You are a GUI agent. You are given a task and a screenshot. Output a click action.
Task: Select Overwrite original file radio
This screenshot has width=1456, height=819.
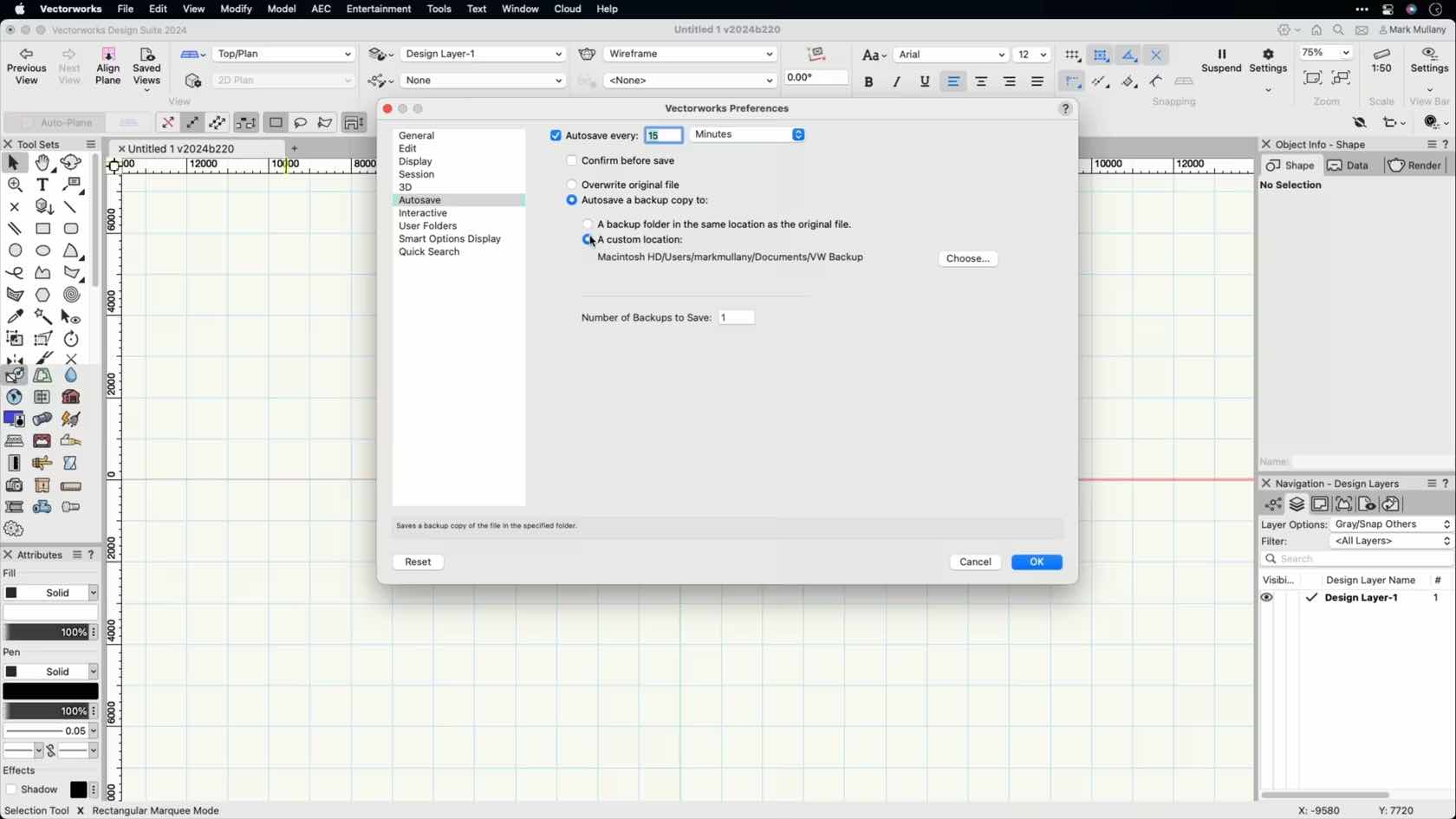coord(571,185)
